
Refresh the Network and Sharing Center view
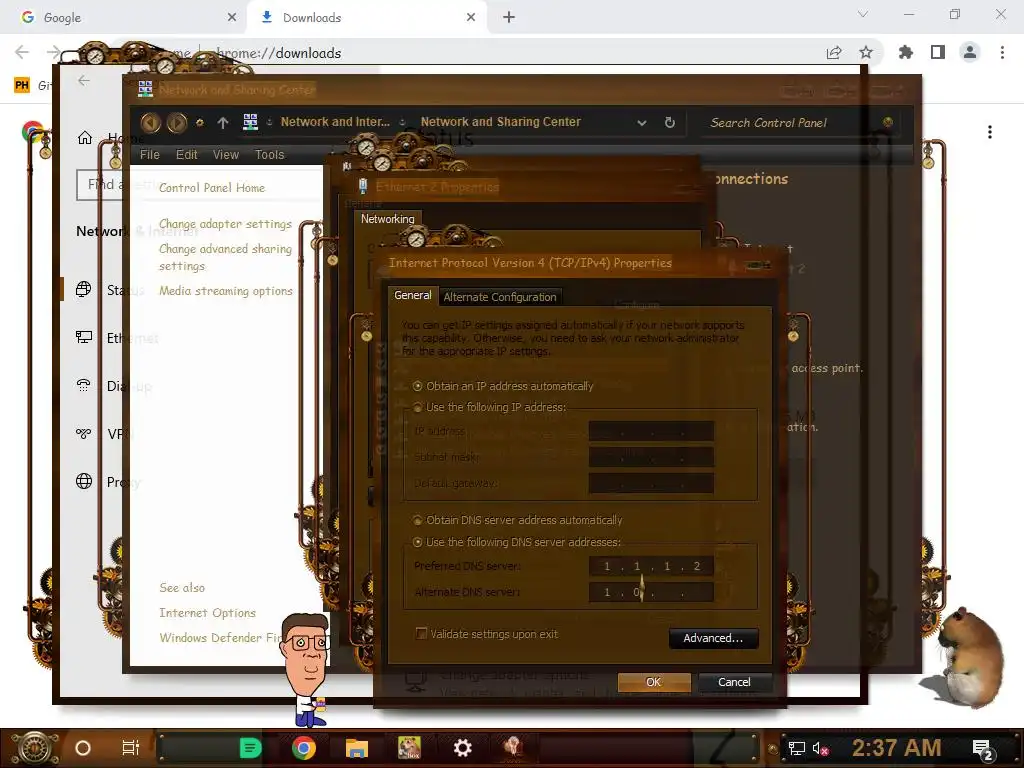tap(669, 122)
